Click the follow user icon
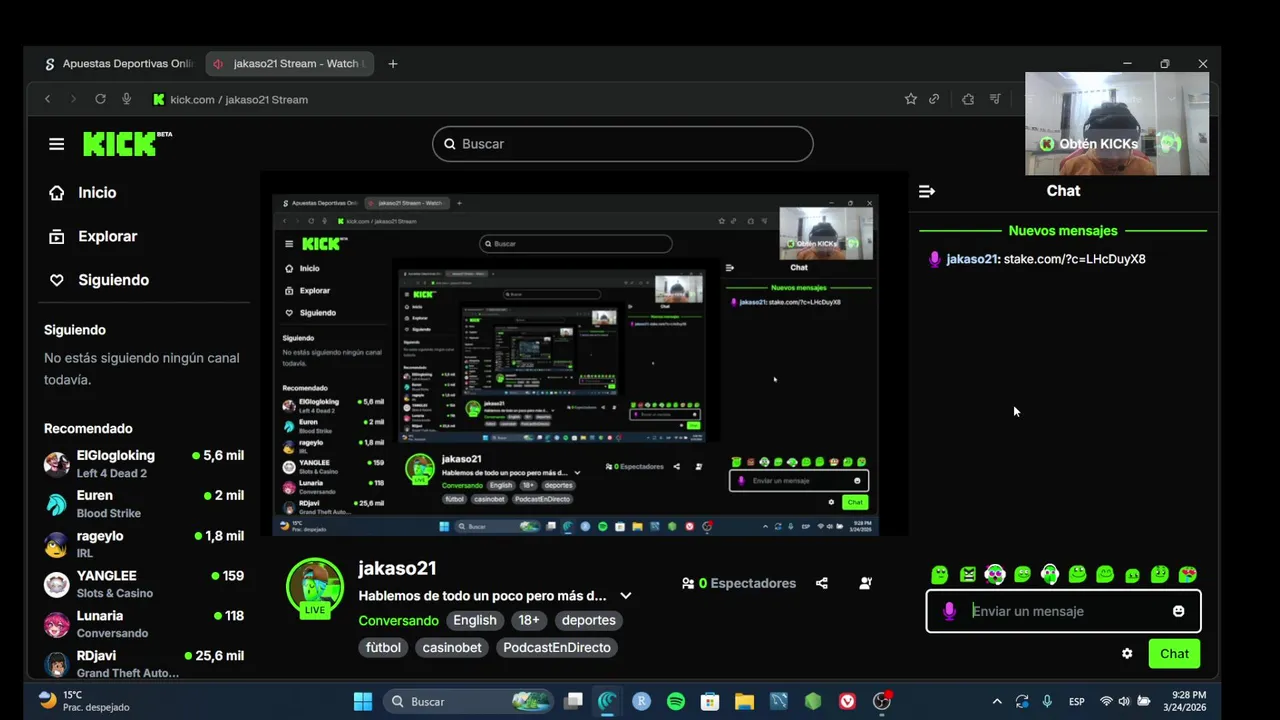 point(866,583)
